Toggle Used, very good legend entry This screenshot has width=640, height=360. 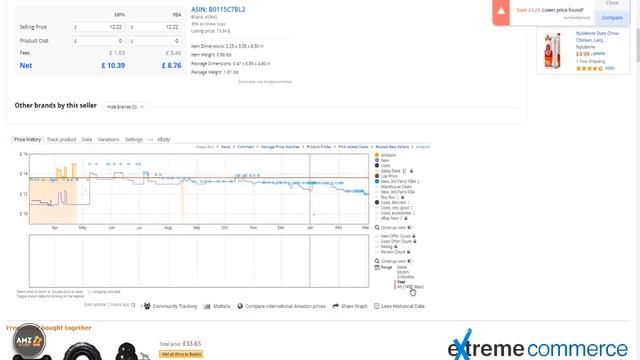click(x=396, y=208)
